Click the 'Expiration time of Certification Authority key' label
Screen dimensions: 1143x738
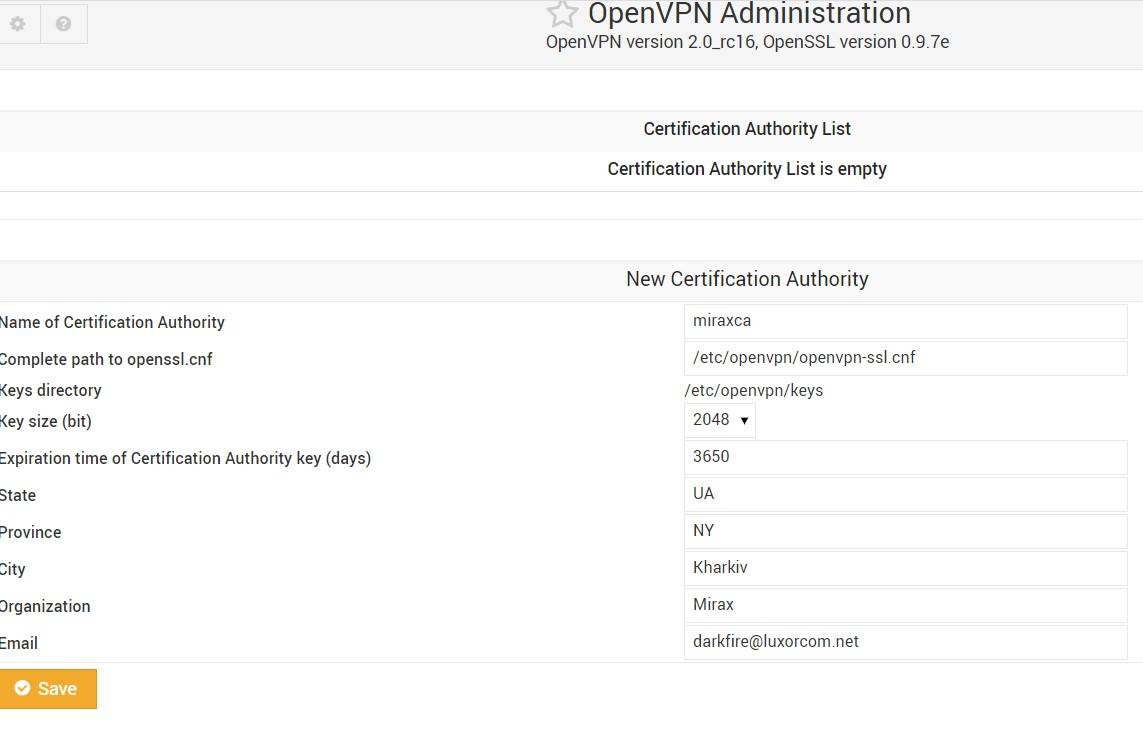[x=185, y=459]
